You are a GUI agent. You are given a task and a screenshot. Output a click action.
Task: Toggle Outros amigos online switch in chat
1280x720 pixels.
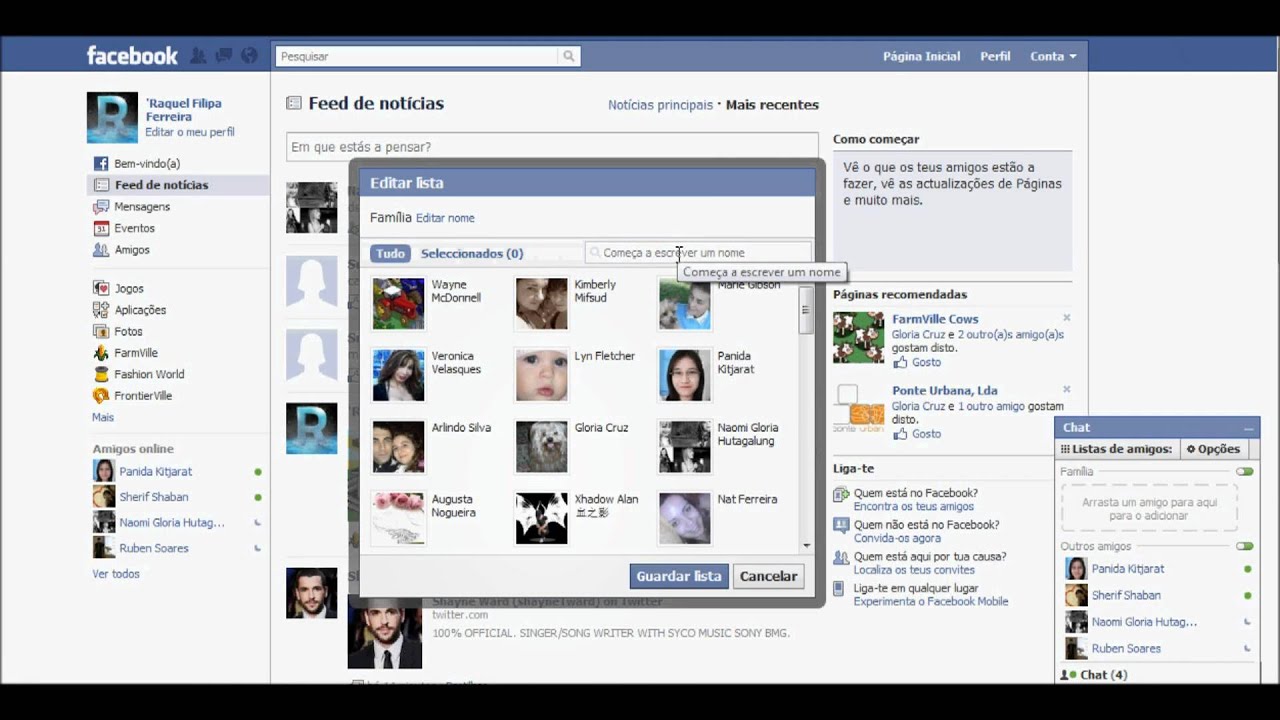(1244, 546)
